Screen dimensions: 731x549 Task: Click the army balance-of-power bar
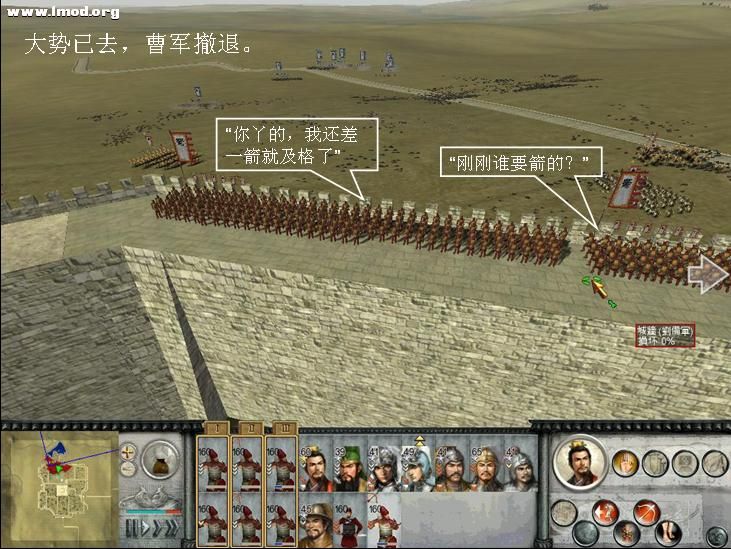(x=153, y=512)
